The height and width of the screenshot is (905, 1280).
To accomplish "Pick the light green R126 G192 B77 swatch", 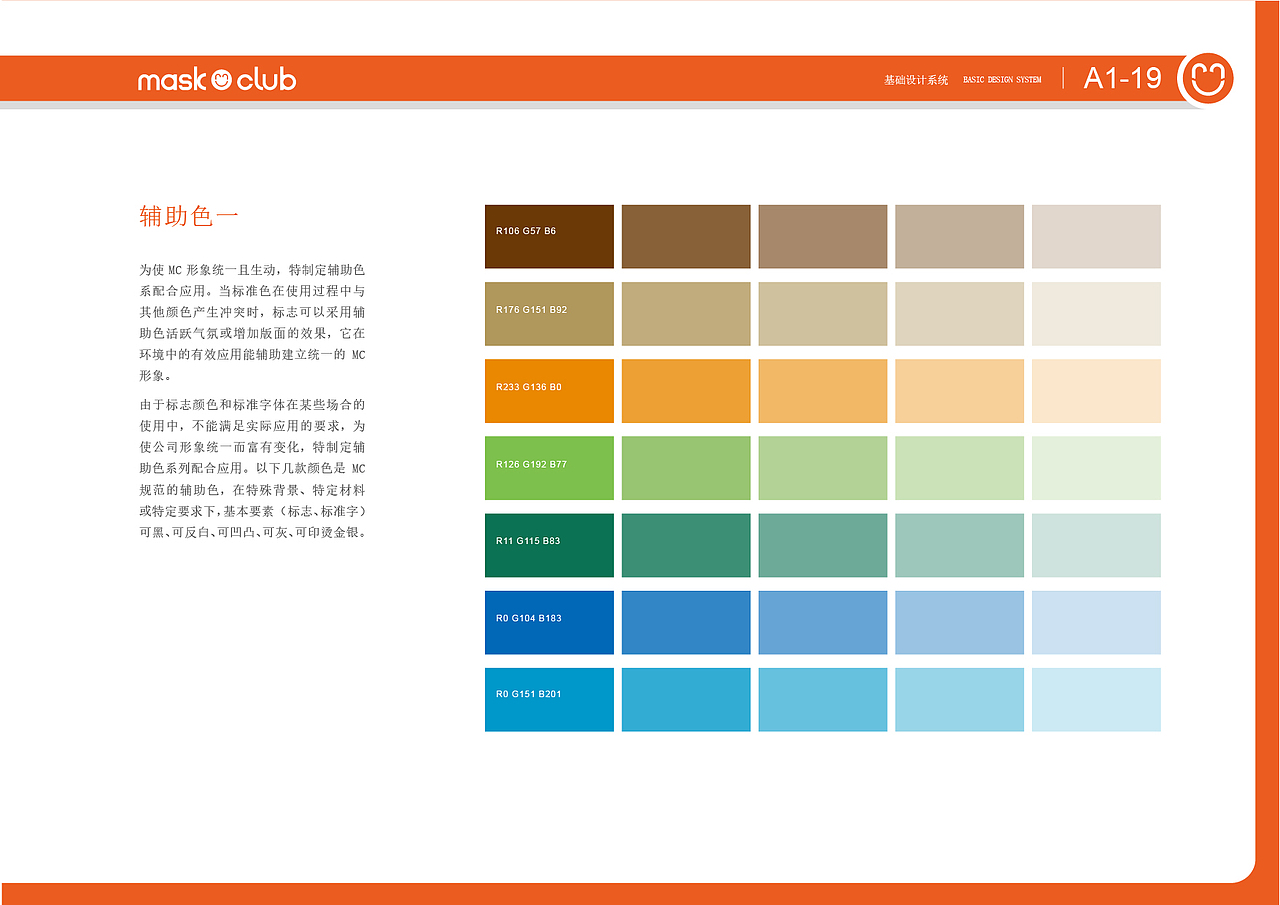I will click(549, 468).
